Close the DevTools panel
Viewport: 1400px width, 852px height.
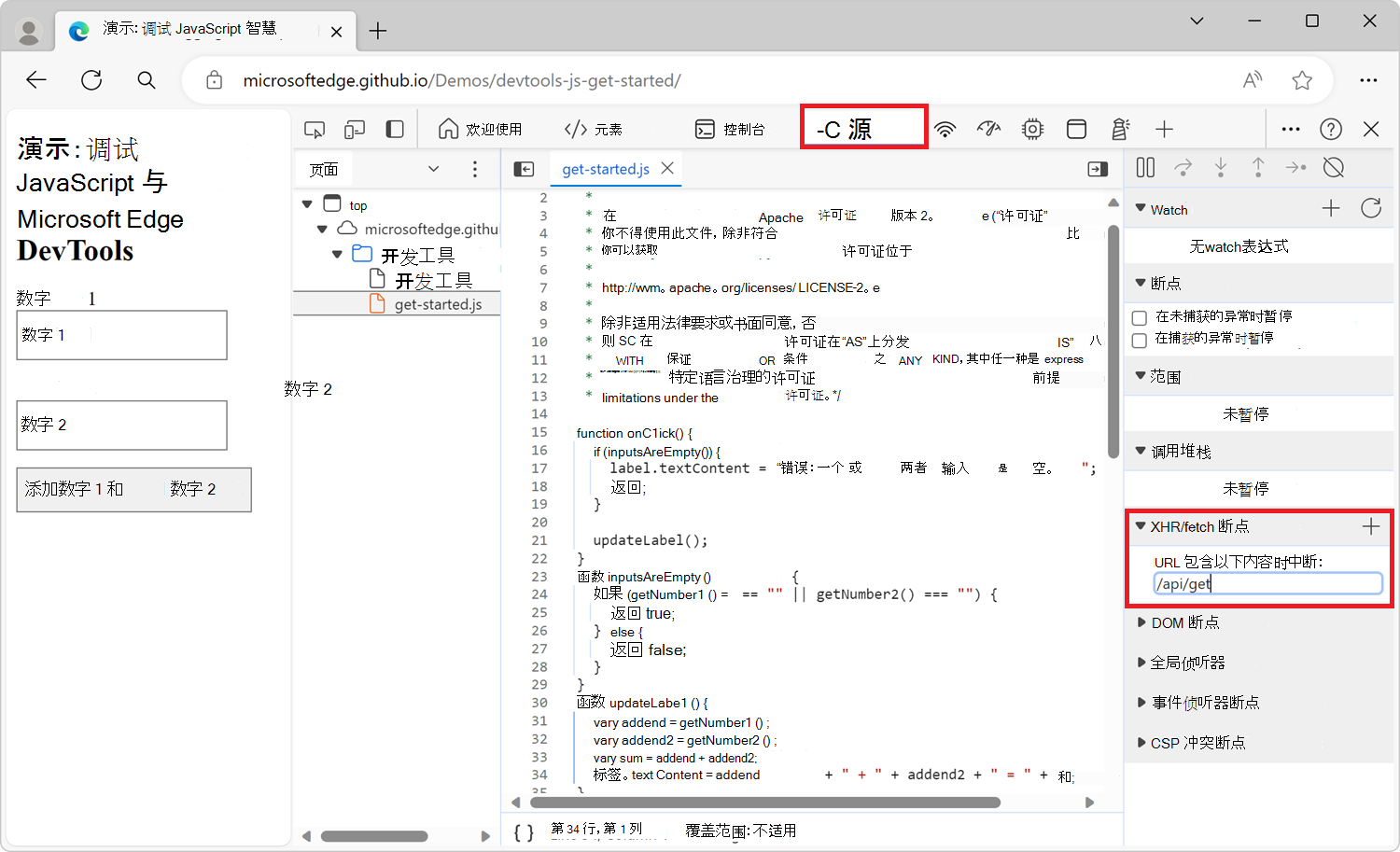point(1371,129)
